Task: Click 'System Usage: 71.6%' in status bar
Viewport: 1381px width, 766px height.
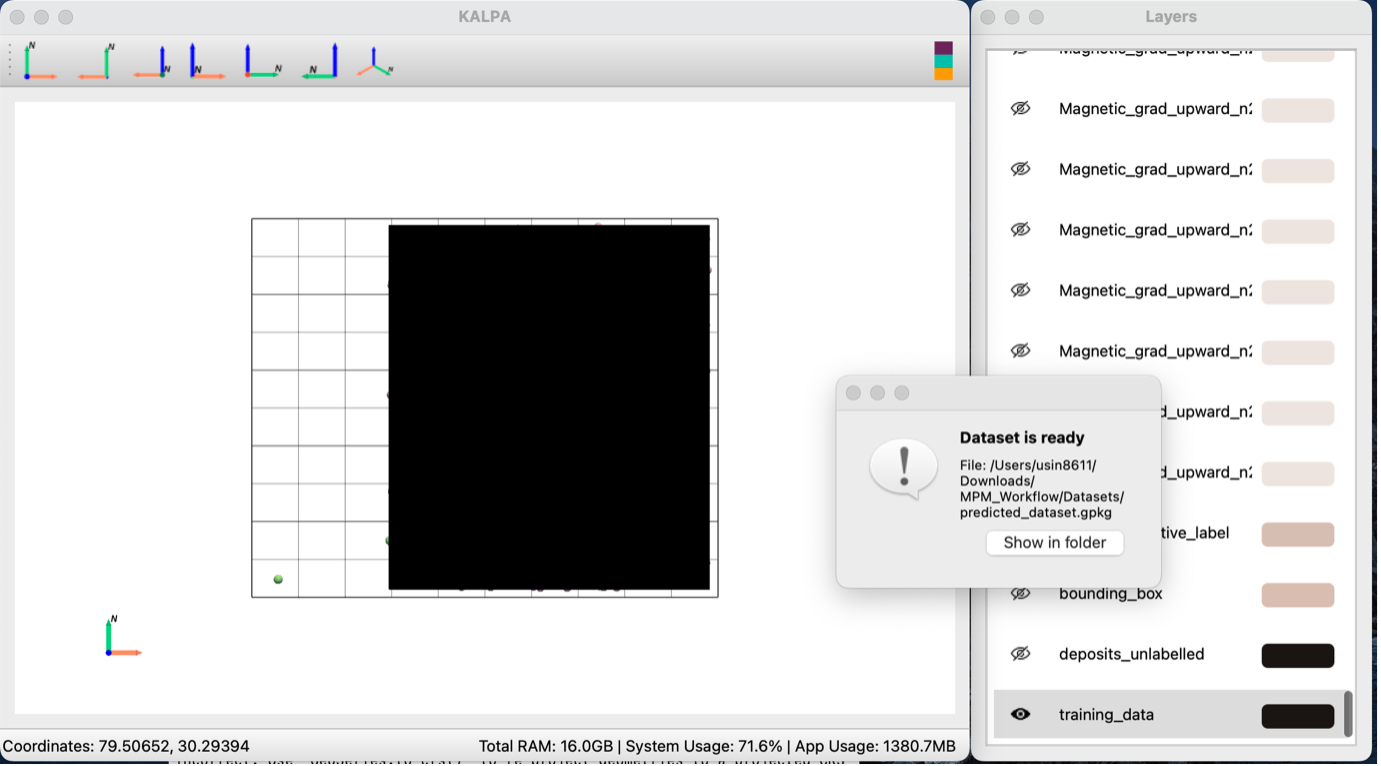Action: (x=704, y=746)
